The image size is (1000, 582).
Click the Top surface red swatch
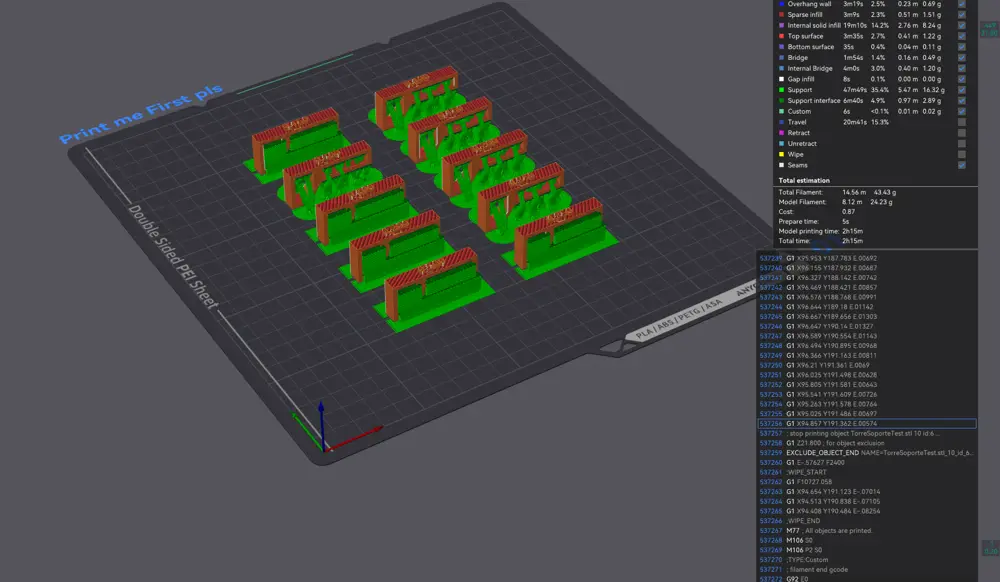coord(781,36)
